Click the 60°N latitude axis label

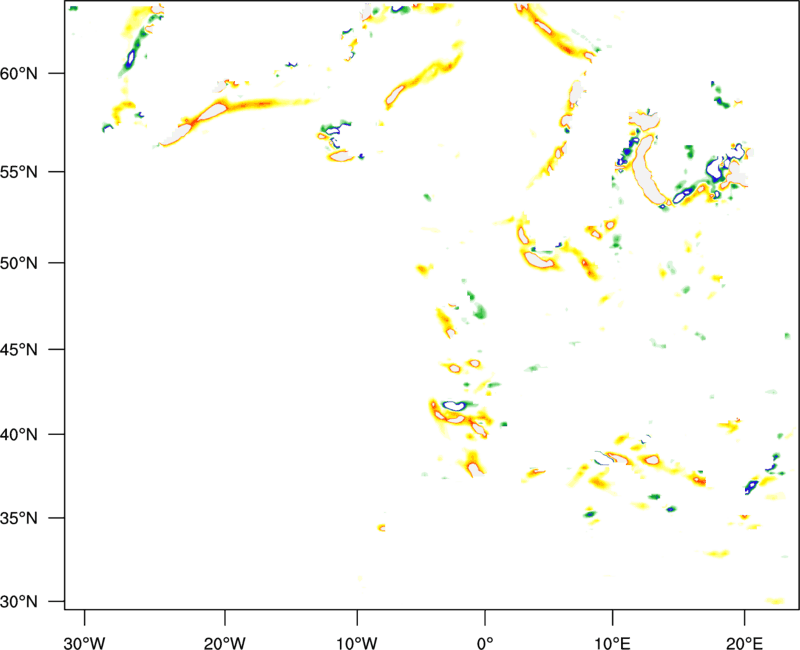pos(19,73)
